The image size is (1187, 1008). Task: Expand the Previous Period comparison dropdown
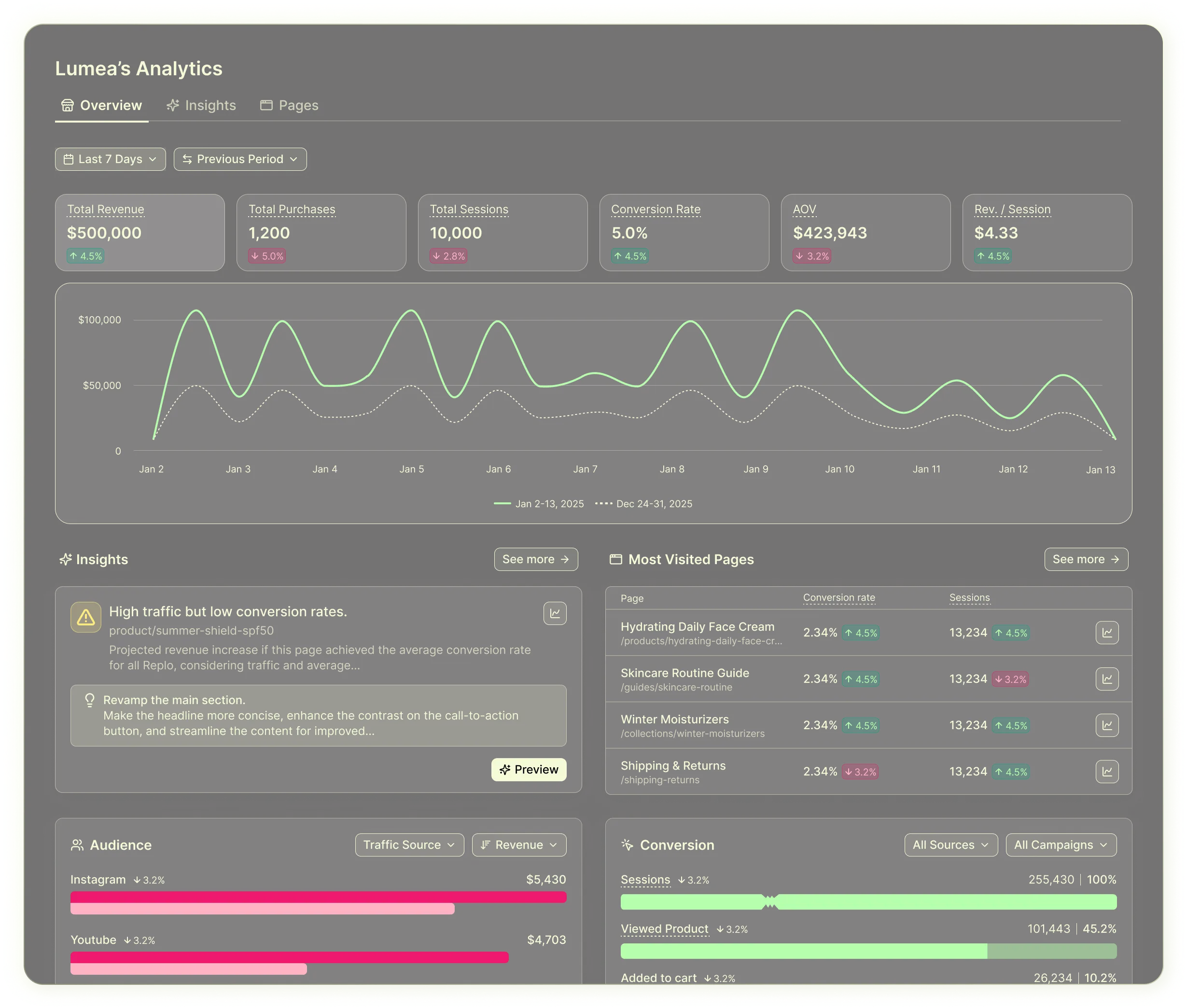pyautogui.click(x=240, y=159)
